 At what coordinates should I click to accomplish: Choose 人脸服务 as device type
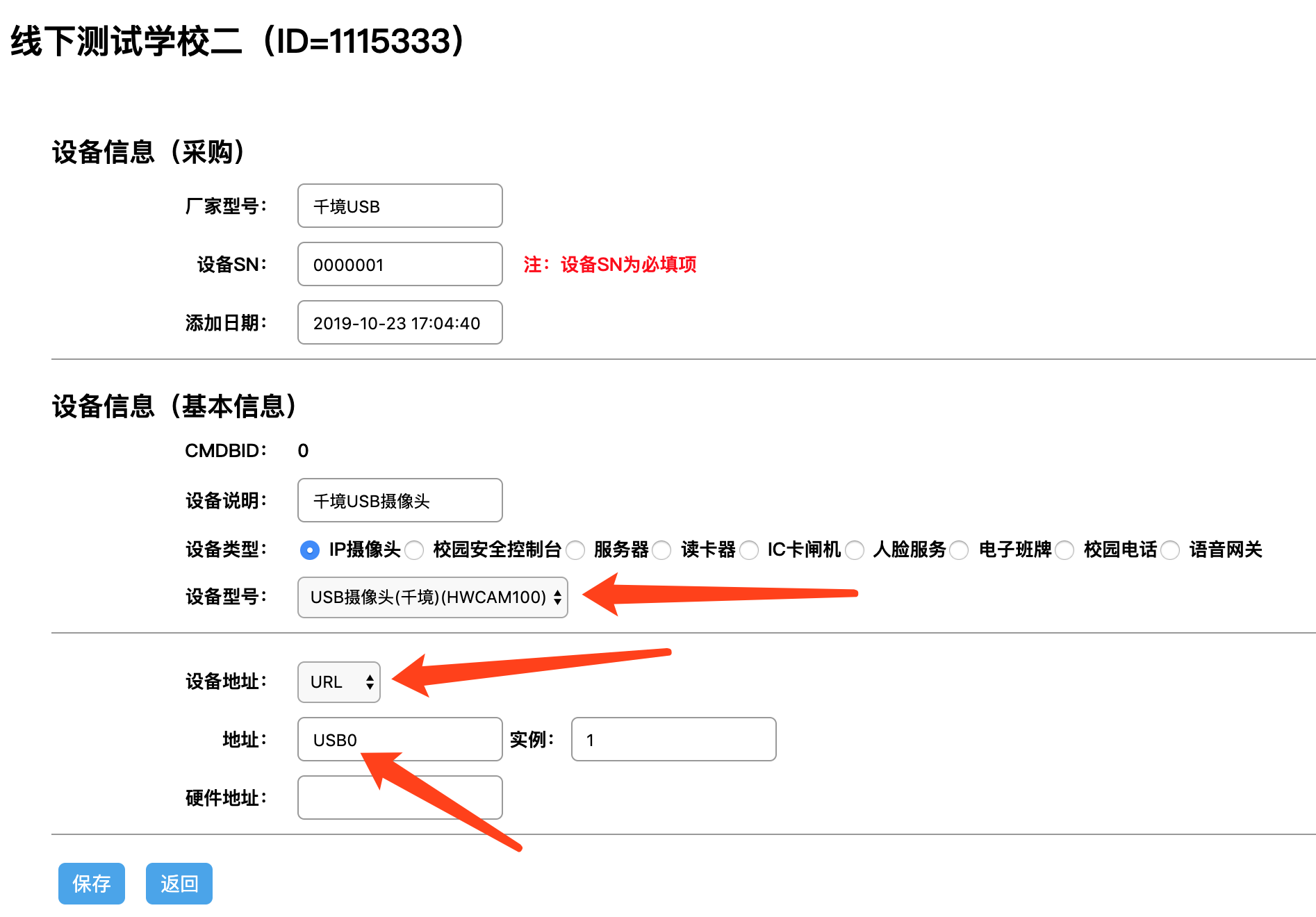(x=855, y=550)
